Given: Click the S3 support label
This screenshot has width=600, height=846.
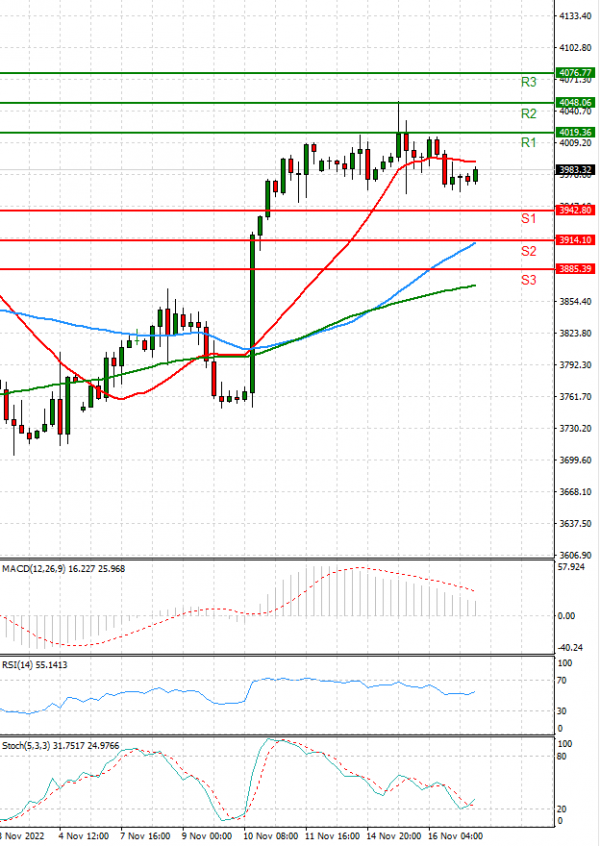Looking at the screenshot, I should [529, 280].
